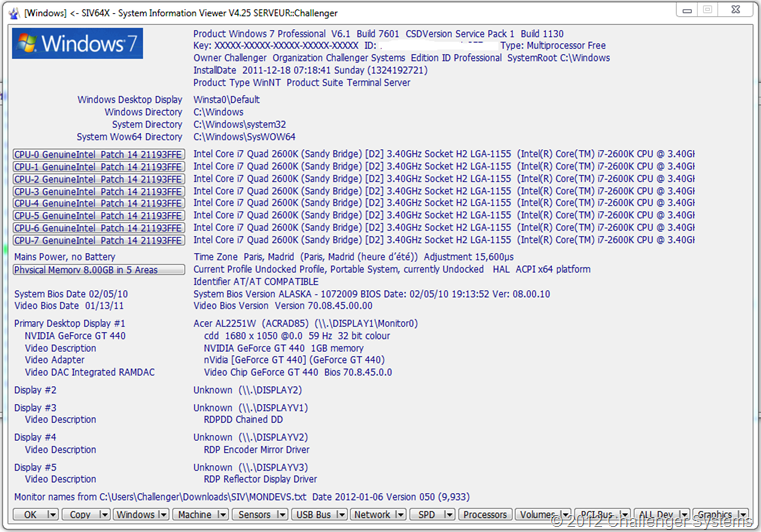The width and height of the screenshot is (761, 532).
Task: Open CPU-0 GenuineIntel details button
Action: [99, 154]
